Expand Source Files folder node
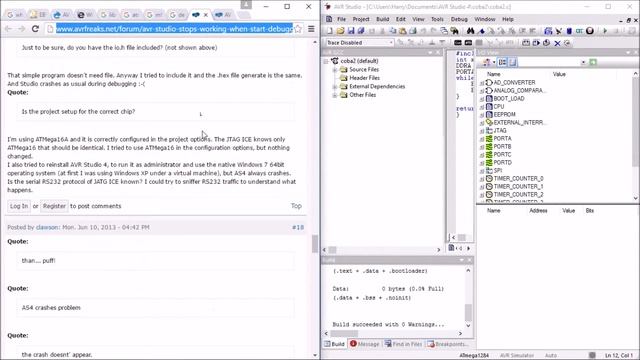The height and width of the screenshot is (360, 640). pyautogui.click(x=335, y=70)
